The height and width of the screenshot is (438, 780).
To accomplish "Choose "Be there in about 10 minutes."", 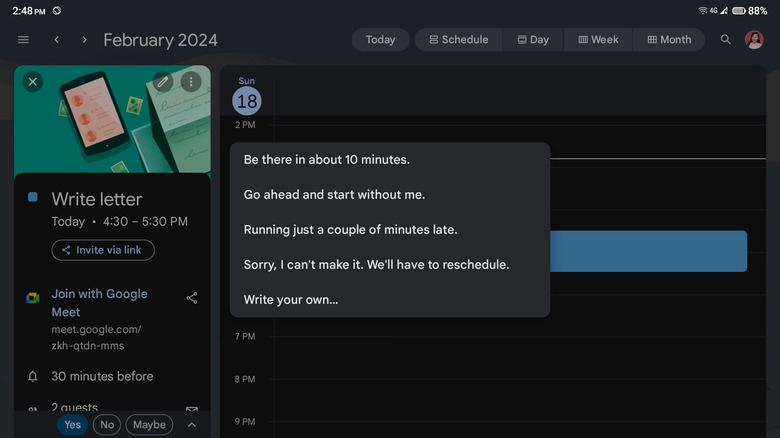I will (x=327, y=159).
